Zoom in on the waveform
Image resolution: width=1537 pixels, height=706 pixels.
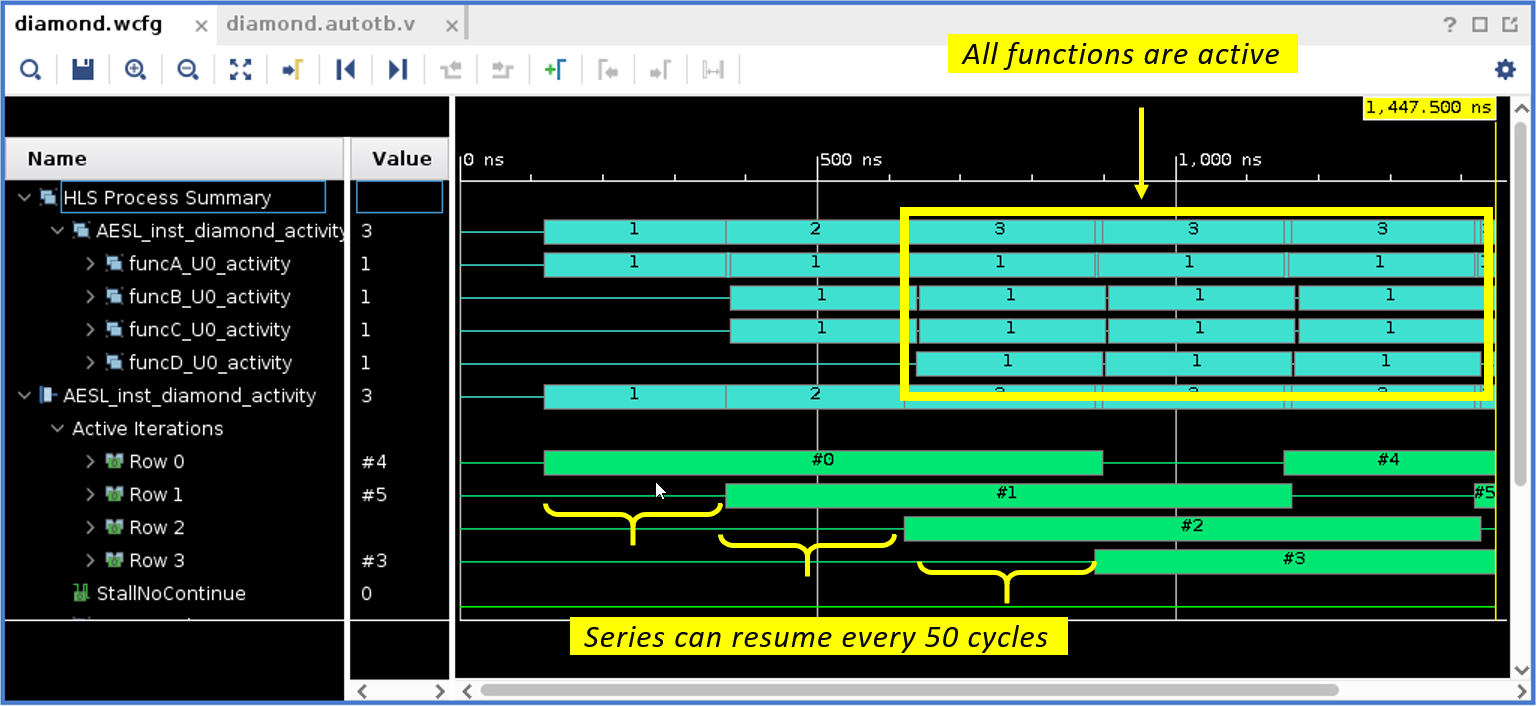coord(135,69)
